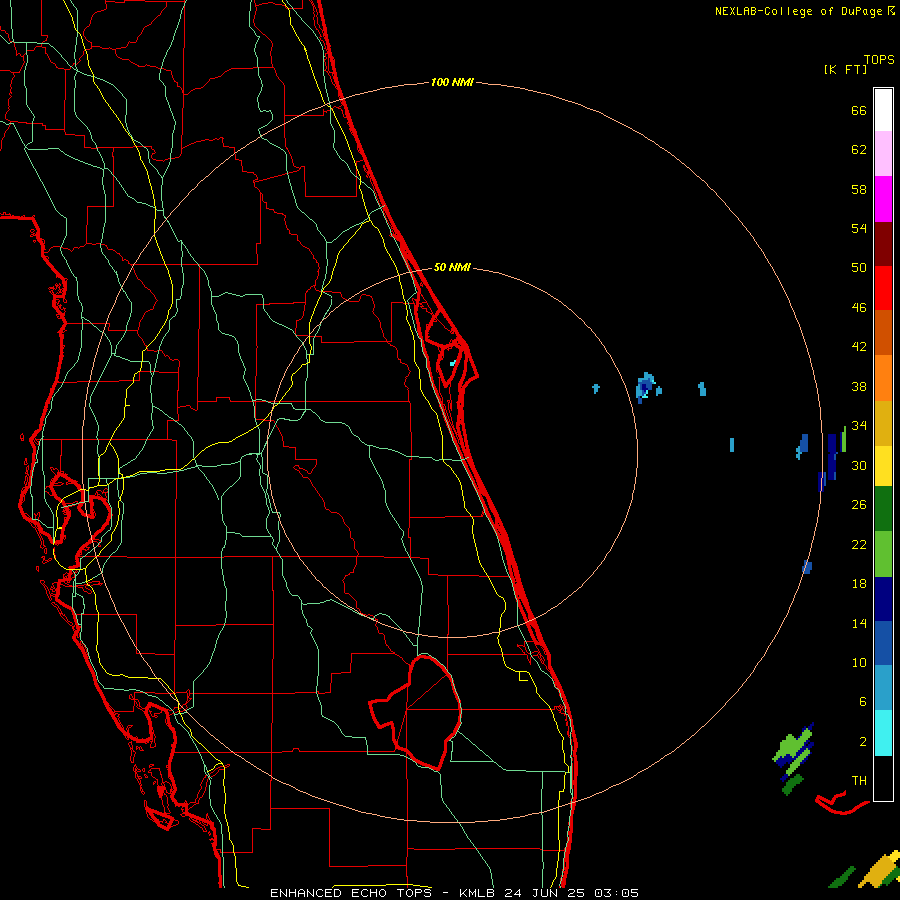Click the bright red 46-50 kft legend swatch
The image size is (900, 900).
point(883,288)
